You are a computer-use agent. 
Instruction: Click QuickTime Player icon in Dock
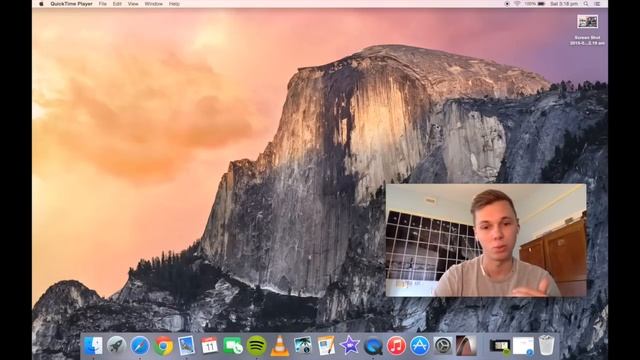pyautogui.click(x=373, y=346)
